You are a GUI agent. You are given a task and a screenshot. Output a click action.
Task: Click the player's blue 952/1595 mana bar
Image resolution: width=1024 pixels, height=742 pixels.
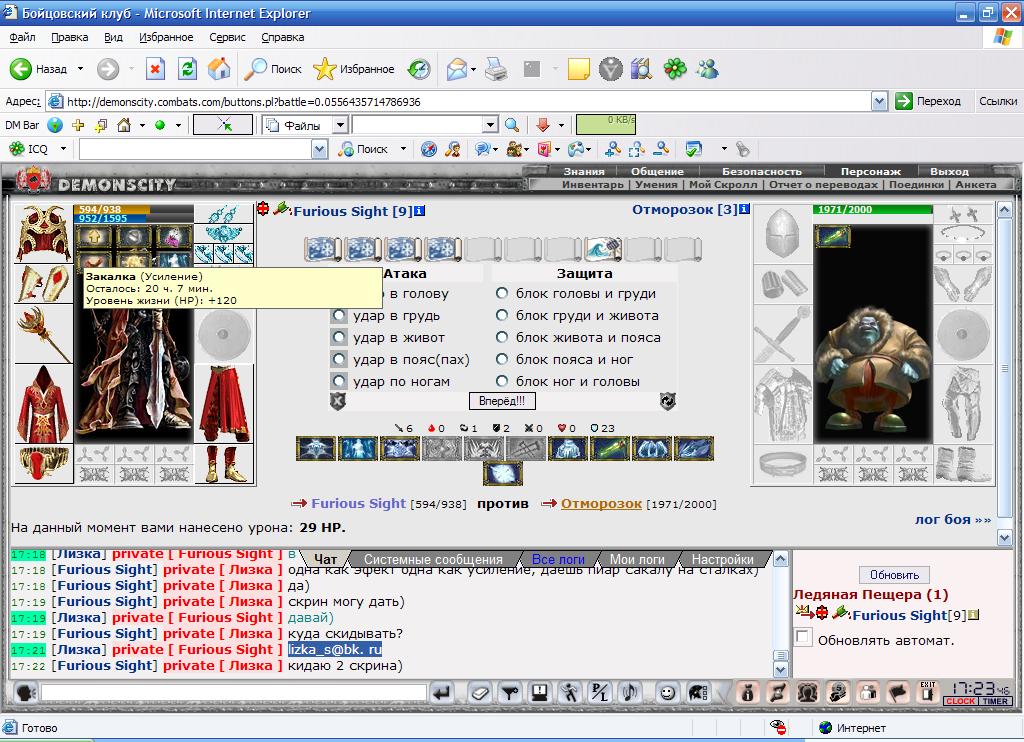click(x=133, y=218)
